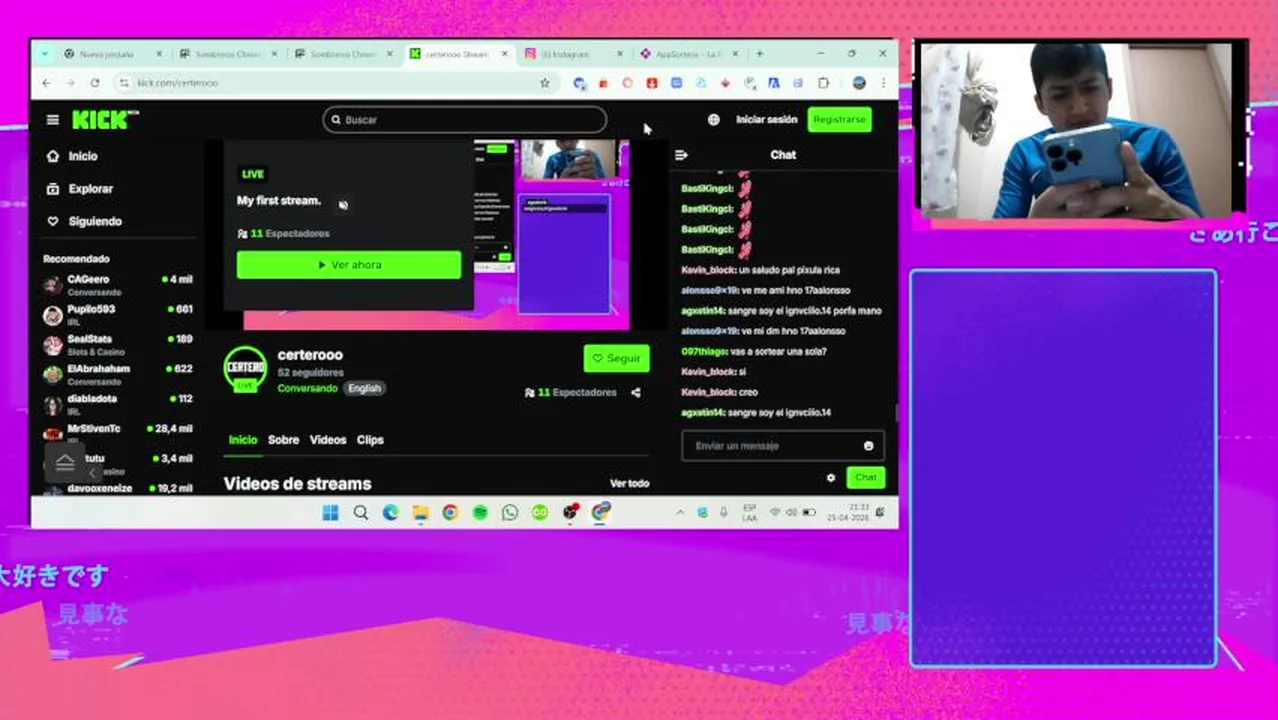The width and height of the screenshot is (1278, 720).
Task: Open the emoji picker in chat input
Action: (x=868, y=446)
